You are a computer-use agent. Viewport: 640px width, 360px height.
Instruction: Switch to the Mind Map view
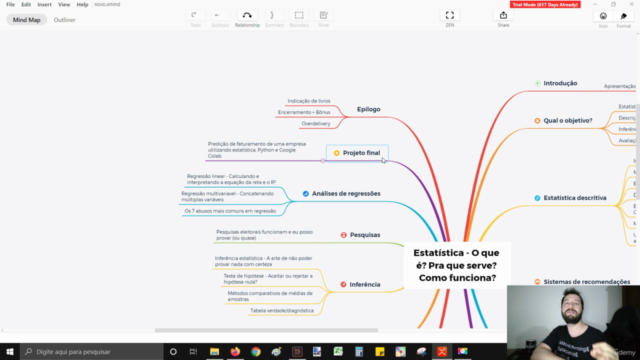[27, 20]
